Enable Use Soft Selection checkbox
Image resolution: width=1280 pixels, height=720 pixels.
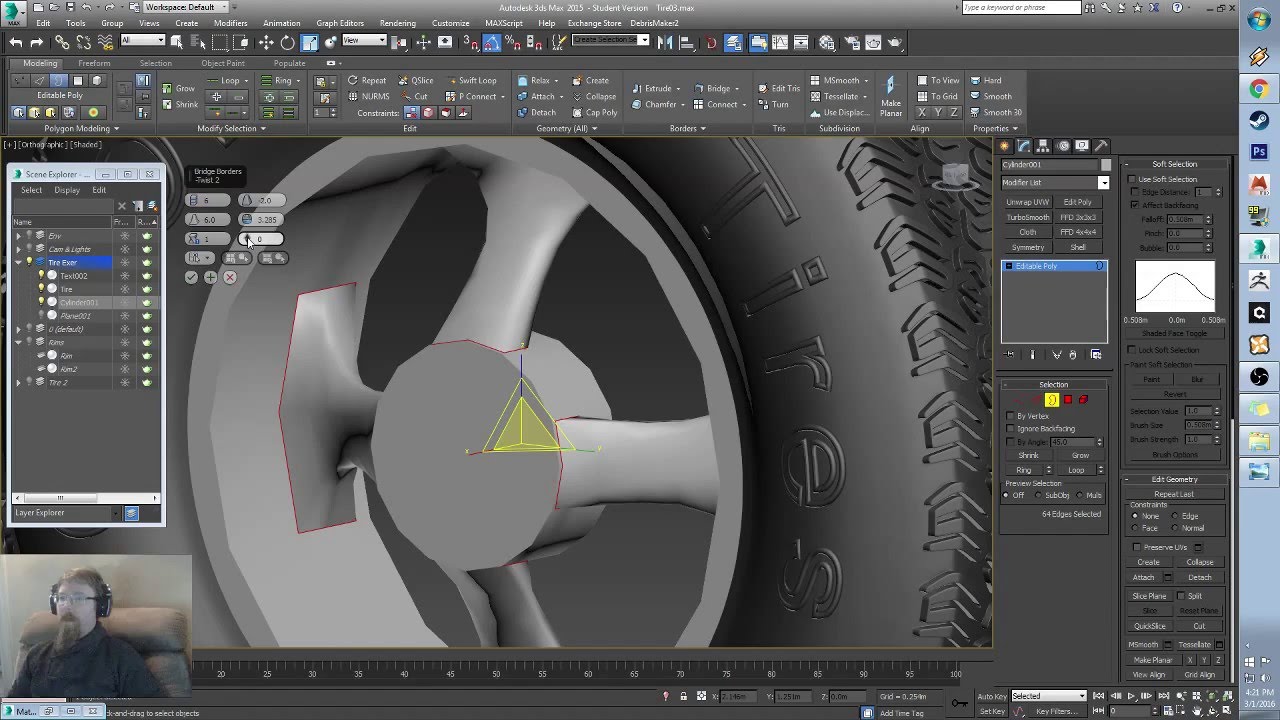1132,179
